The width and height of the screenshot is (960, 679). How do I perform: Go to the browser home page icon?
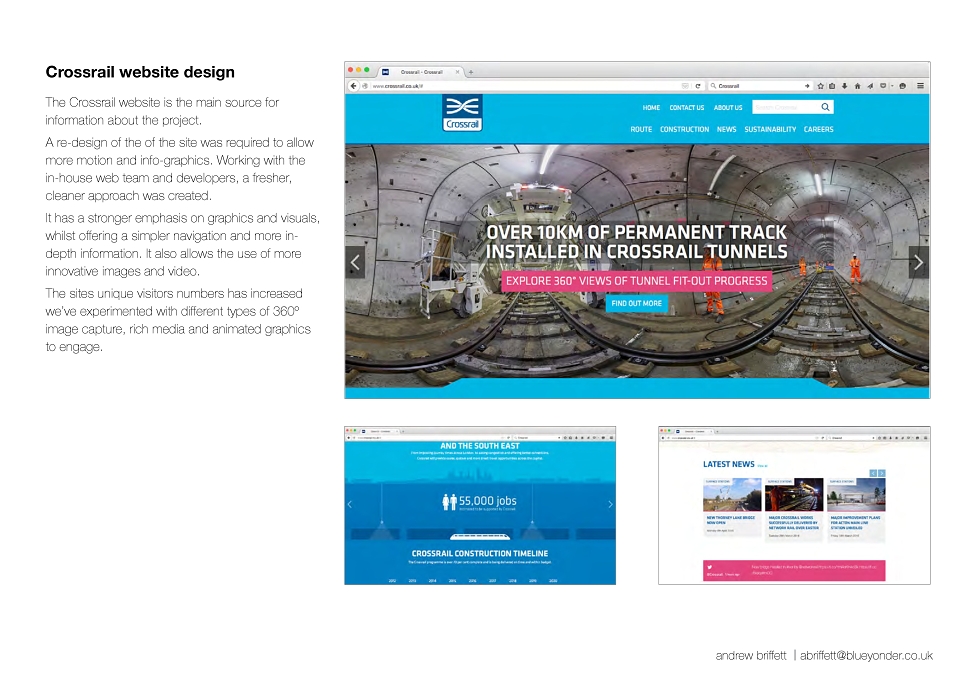pos(857,86)
